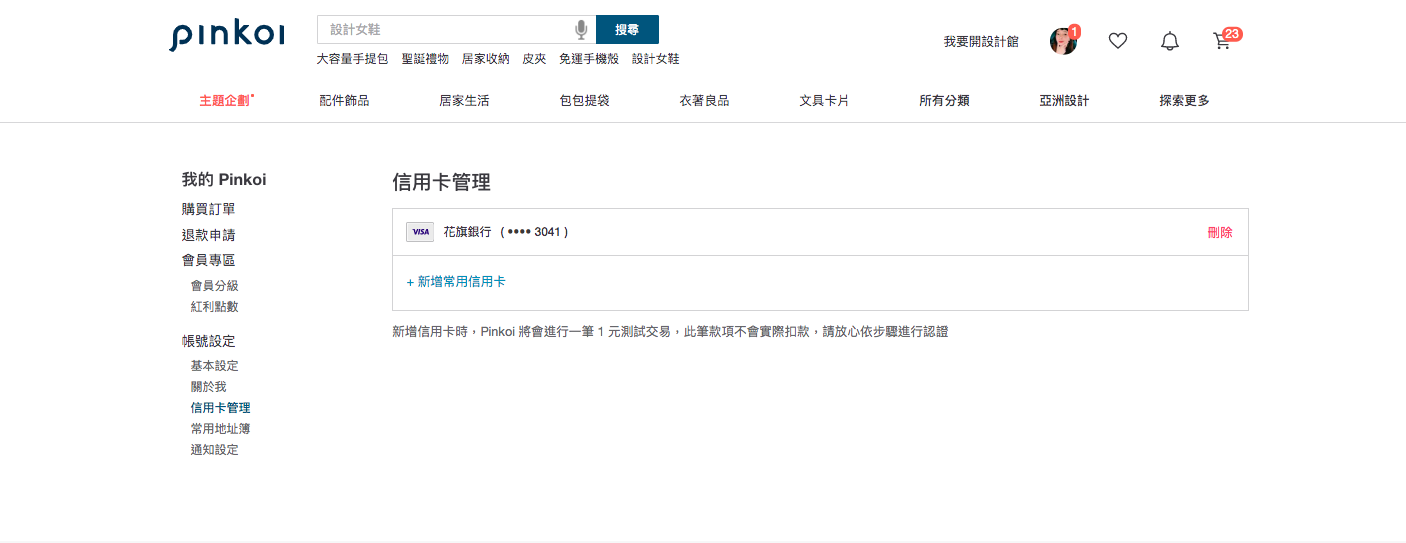
Task: Click the microphone voice search icon
Action: tap(581, 30)
